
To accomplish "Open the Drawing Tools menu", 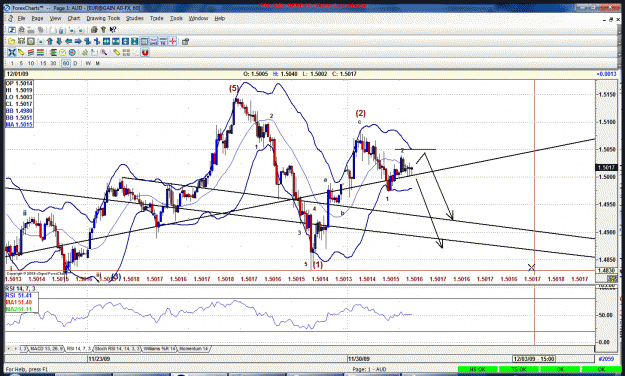I will pos(103,18).
